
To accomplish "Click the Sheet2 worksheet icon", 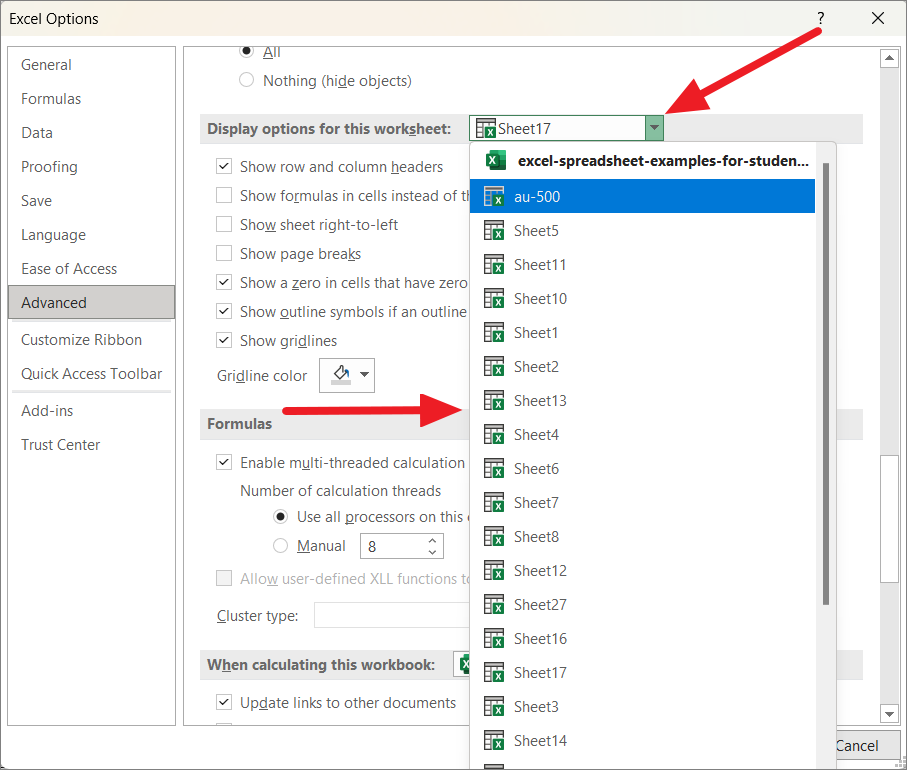I will pyautogui.click(x=494, y=367).
